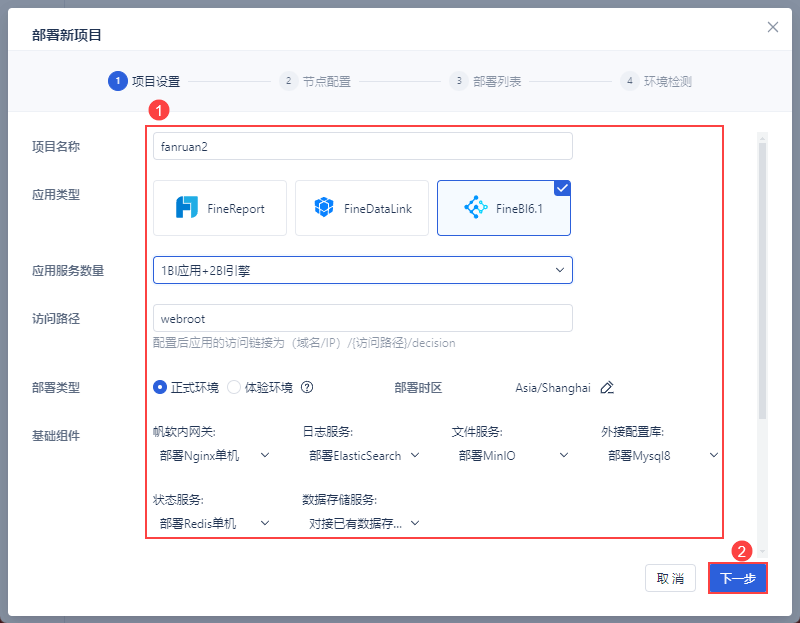Click the 下一步 button
This screenshot has height=623, width=800.
coord(737,578)
